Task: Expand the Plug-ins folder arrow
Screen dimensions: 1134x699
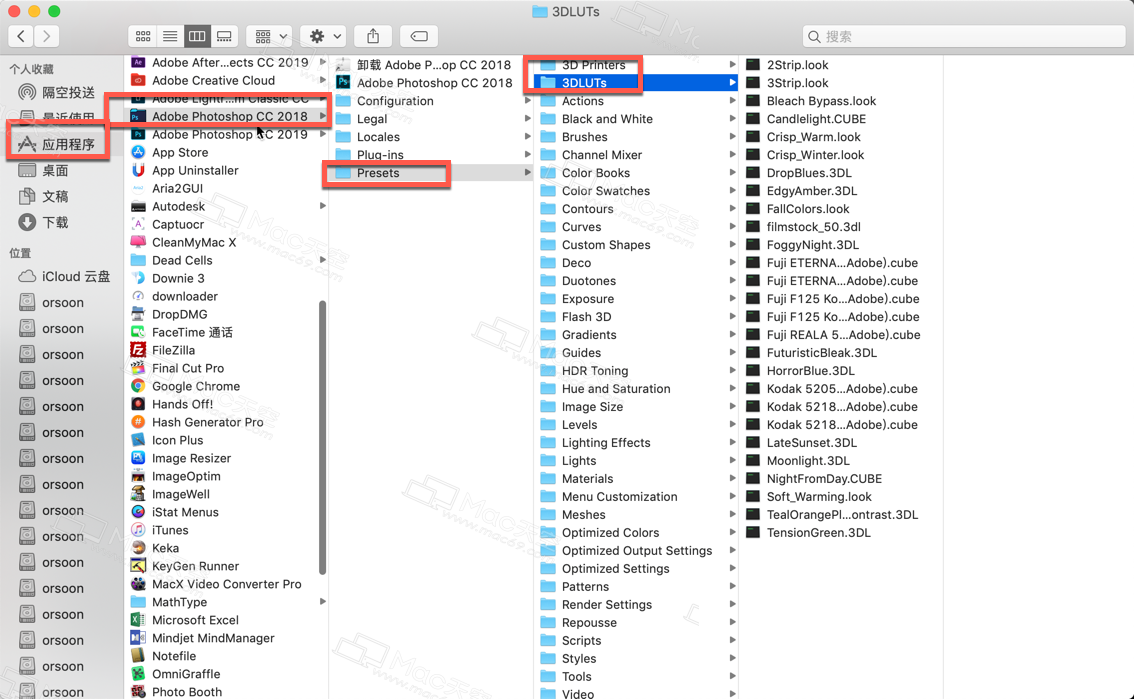Action: click(x=528, y=155)
